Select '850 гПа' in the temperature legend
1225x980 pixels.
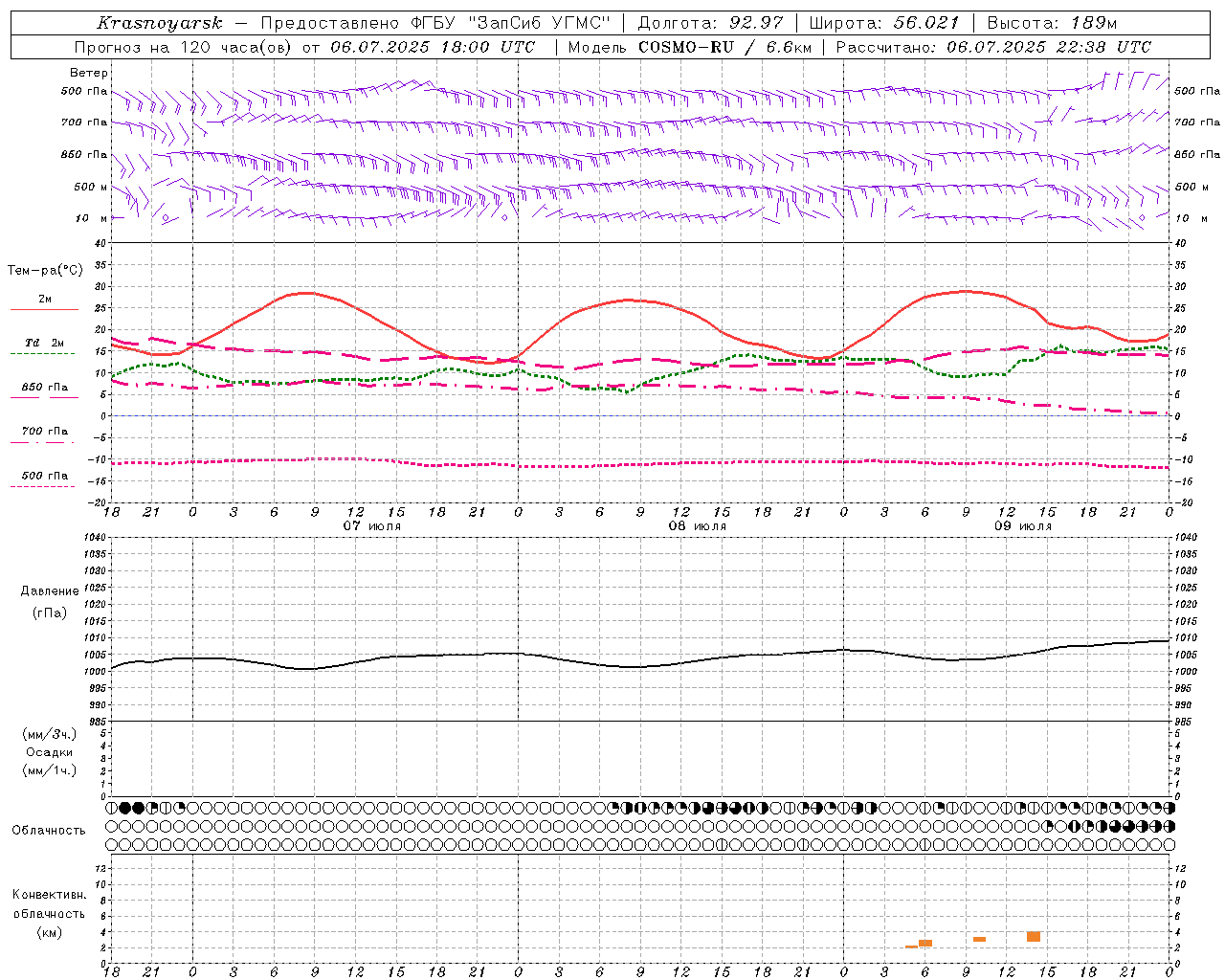[45, 387]
